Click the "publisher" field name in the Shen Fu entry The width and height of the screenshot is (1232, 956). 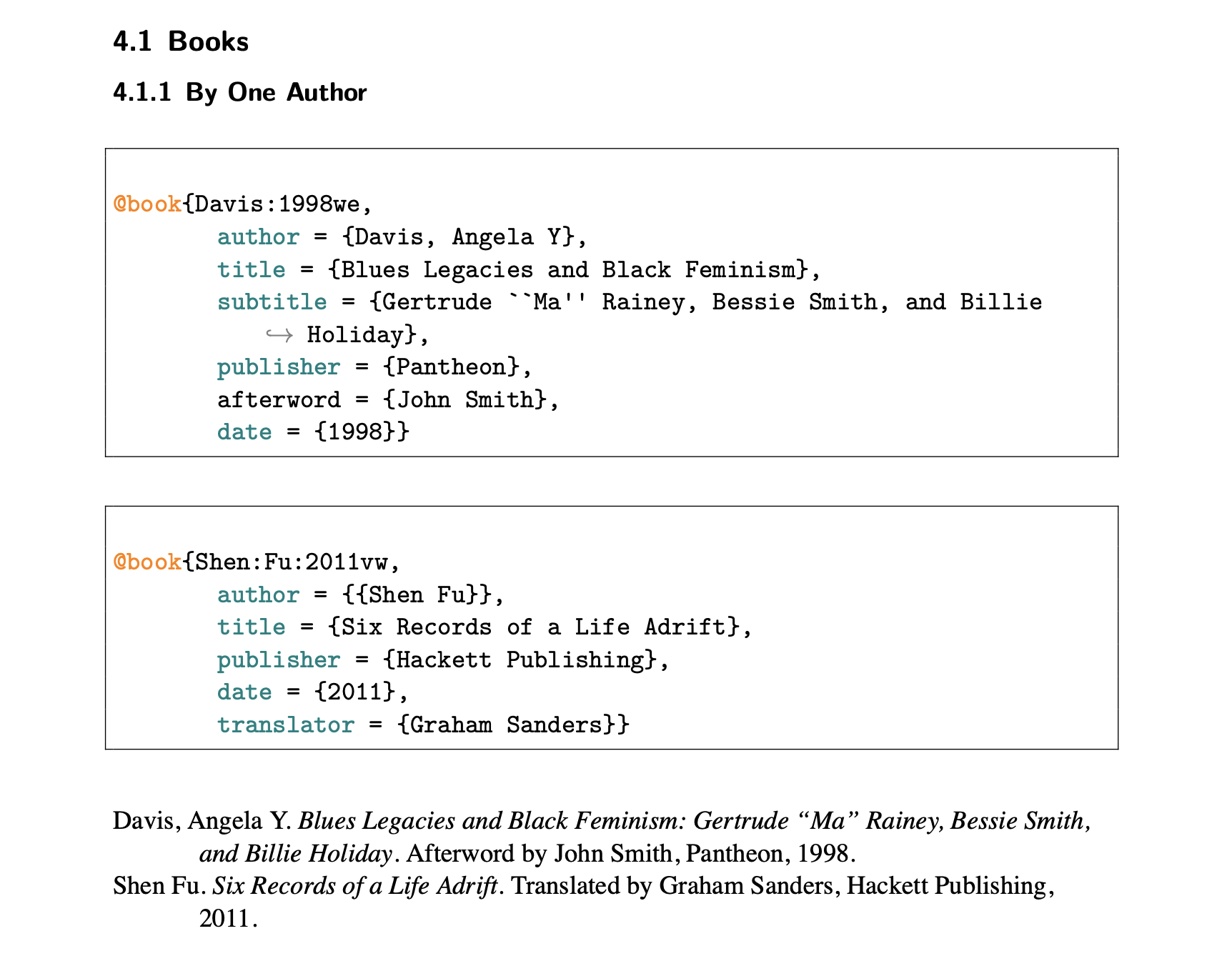[279, 660]
